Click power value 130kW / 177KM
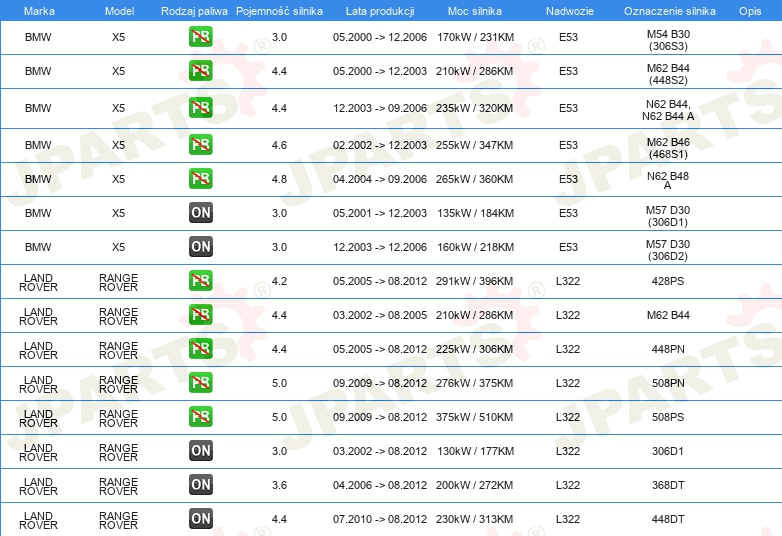The height and width of the screenshot is (536, 782). (475, 451)
